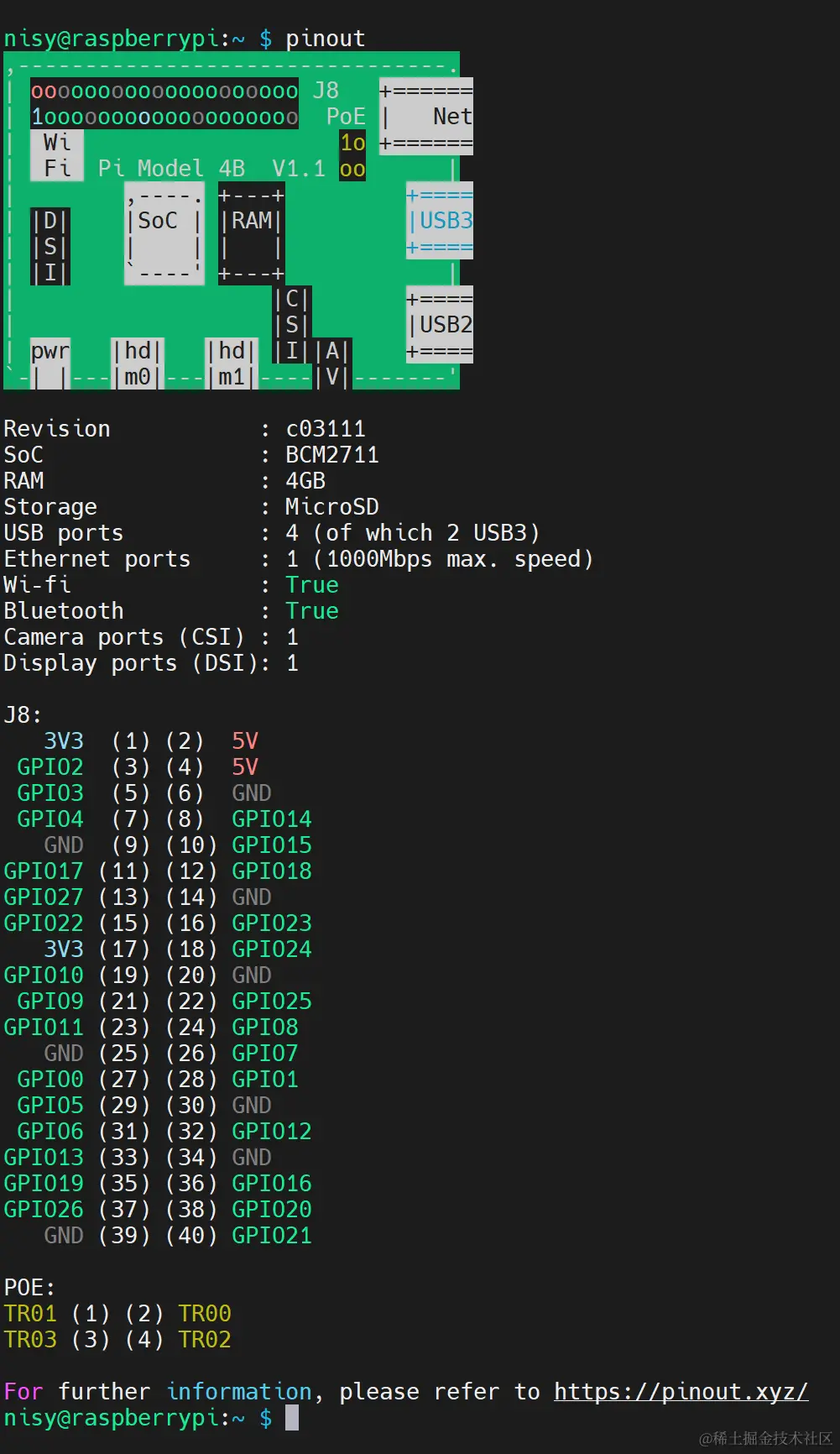Click the Wi Fi block in board diagram
The image size is (840, 1454).
[57, 155]
